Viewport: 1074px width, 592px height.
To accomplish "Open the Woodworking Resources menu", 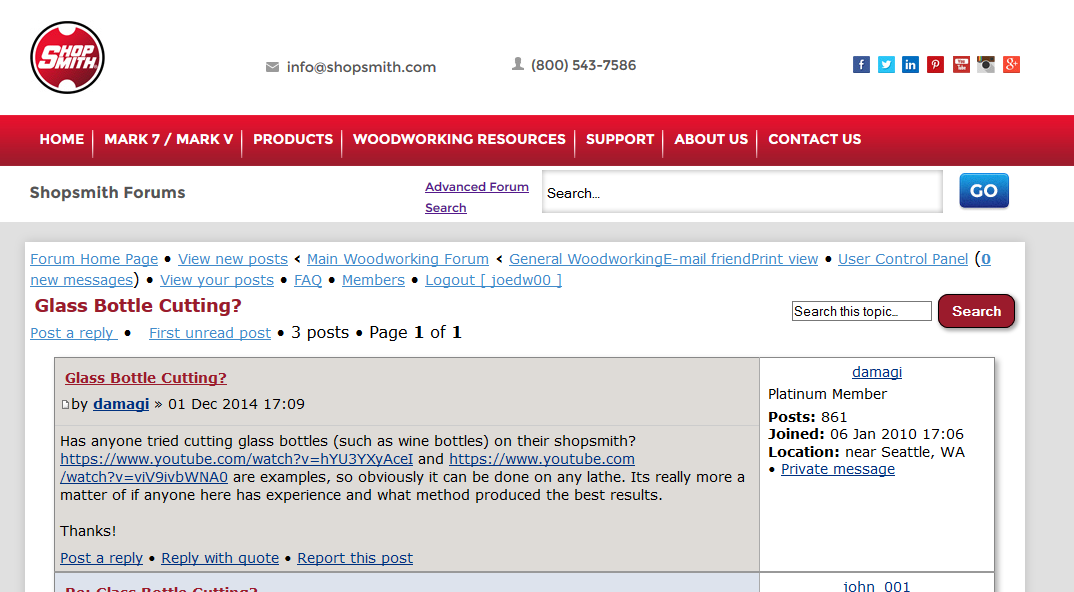I will [x=459, y=139].
